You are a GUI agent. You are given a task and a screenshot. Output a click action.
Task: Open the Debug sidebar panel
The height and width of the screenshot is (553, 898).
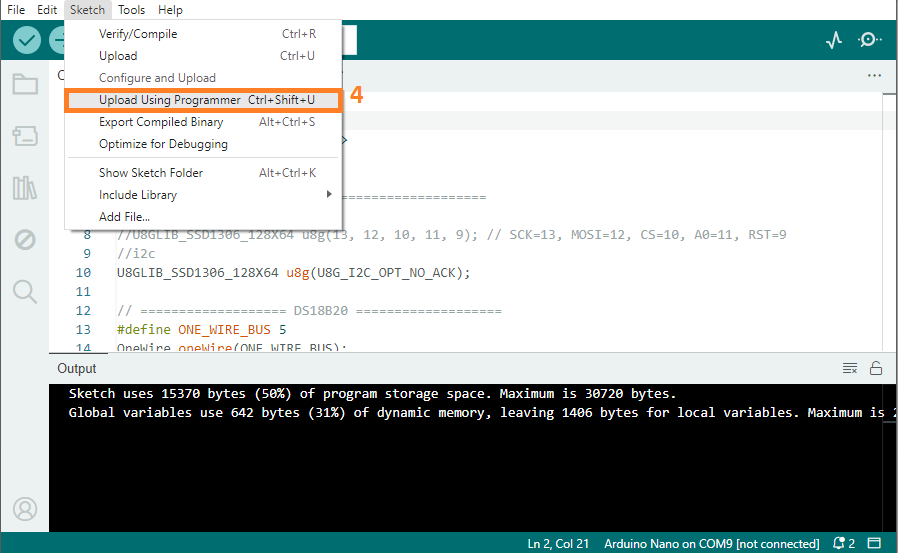point(25,240)
